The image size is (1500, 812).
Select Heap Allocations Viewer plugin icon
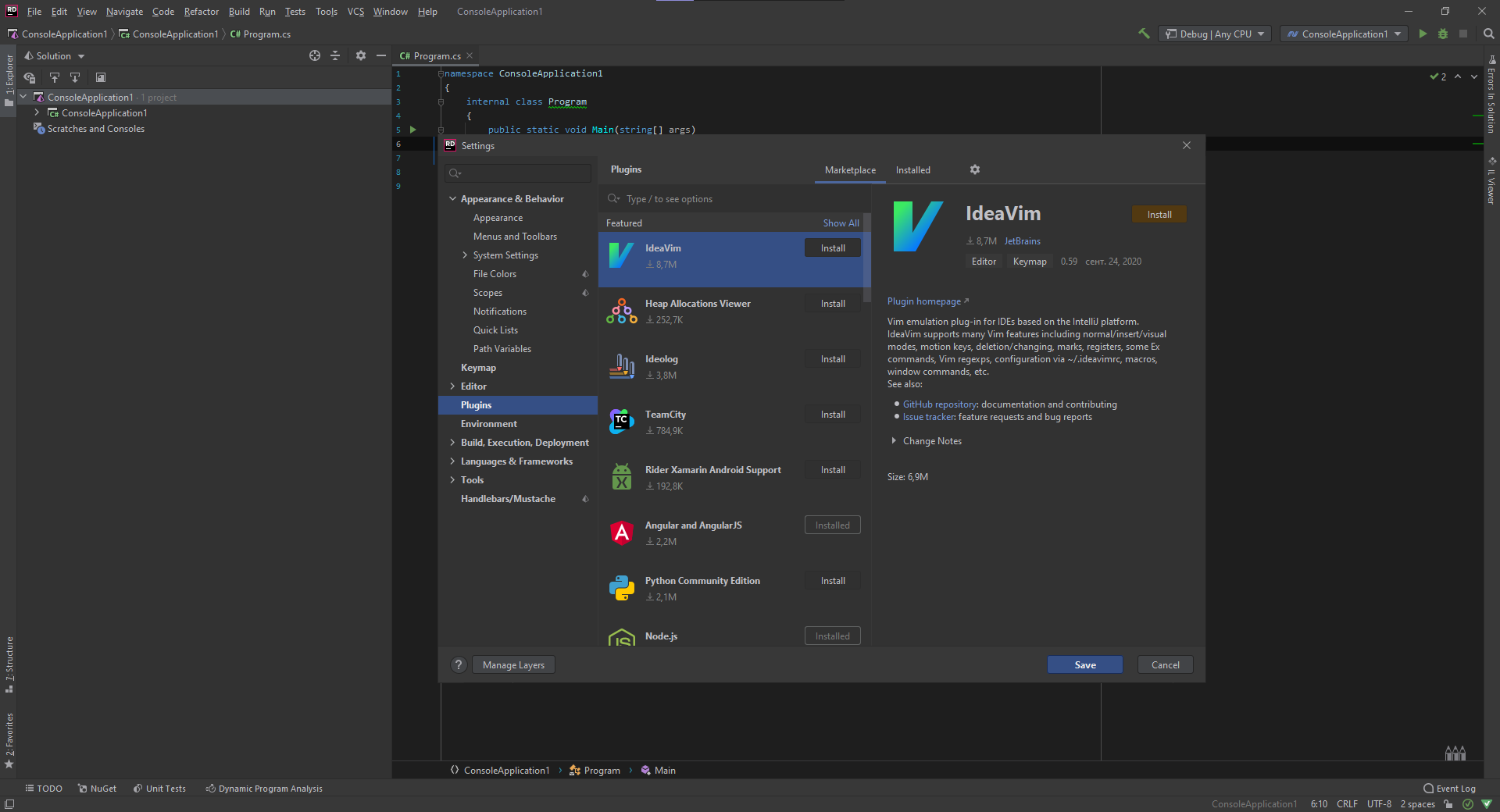point(621,311)
